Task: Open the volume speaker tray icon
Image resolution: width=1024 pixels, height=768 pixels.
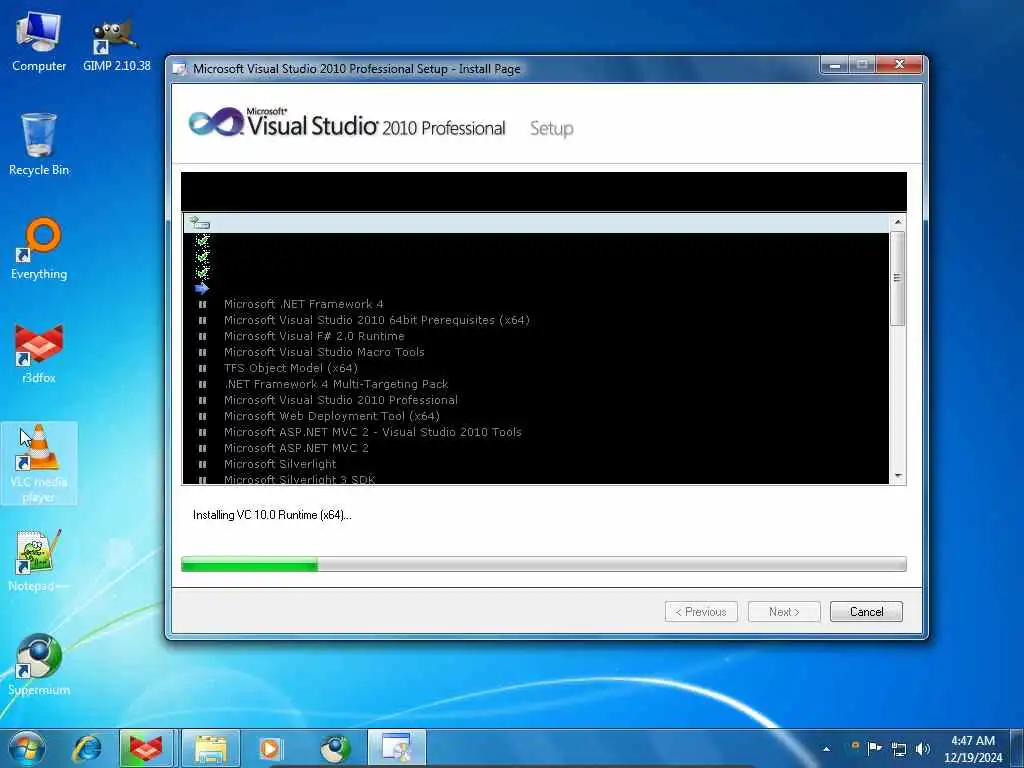Action: (922, 749)
